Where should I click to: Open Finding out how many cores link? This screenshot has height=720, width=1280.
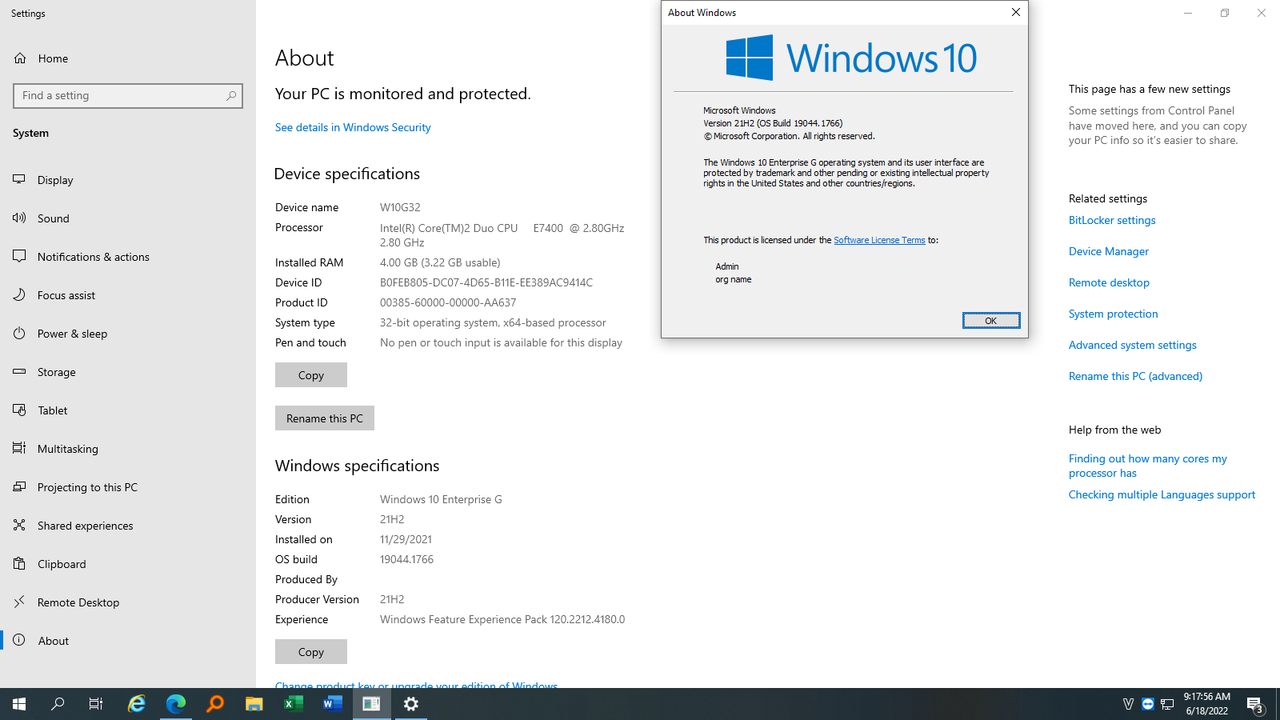tap(1147, 466)
